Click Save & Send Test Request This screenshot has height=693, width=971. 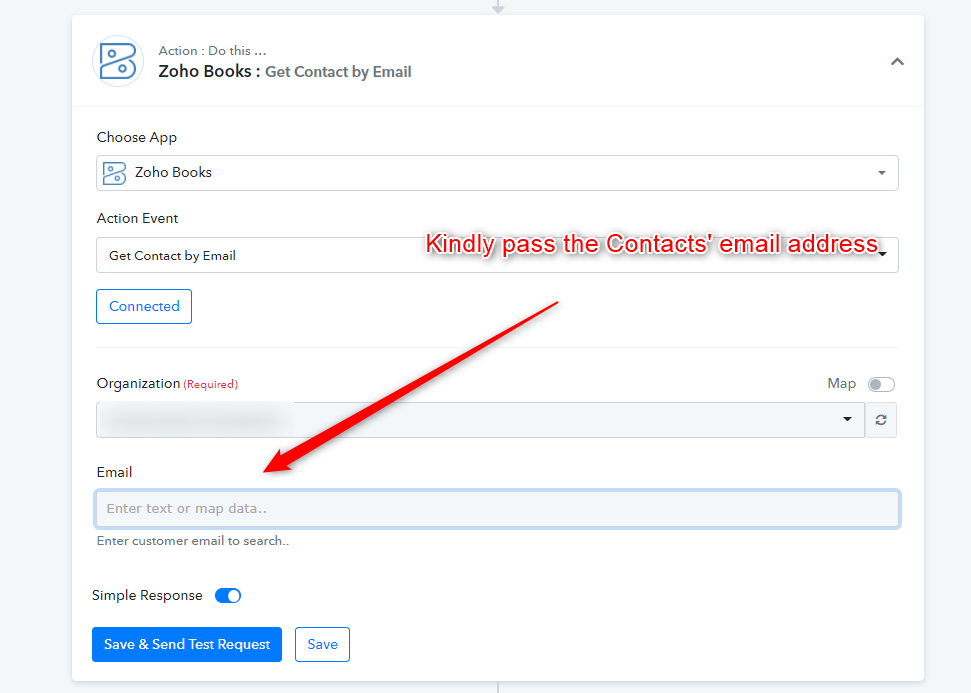187,644
